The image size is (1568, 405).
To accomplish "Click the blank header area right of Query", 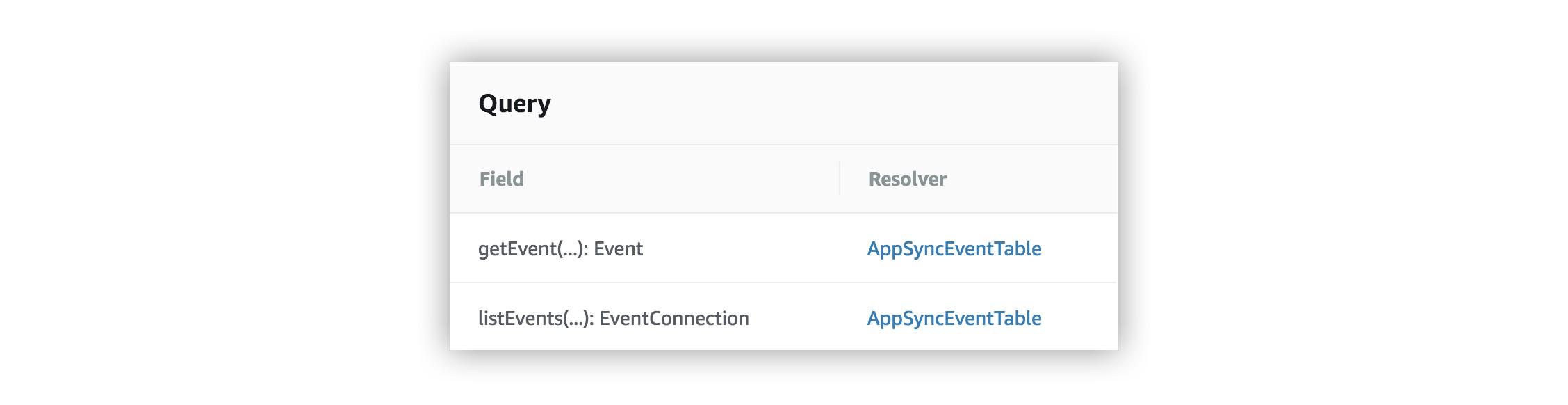I will point(834,104).
